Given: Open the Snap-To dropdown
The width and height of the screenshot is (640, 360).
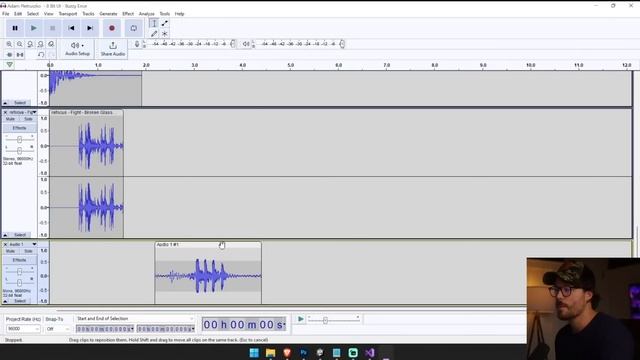Looking at the screenshot, I should (58, 329).
